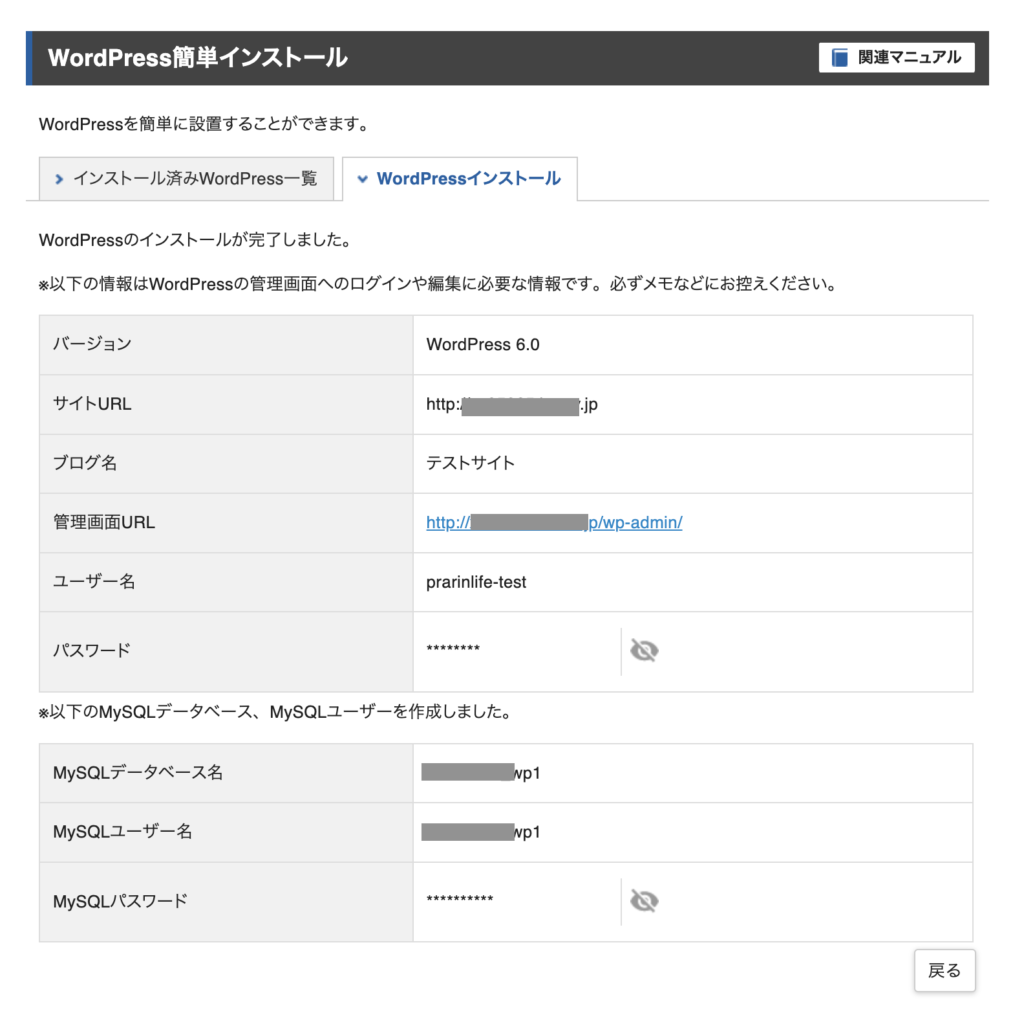This screenshot has width=1024, height=1024.
Task: Switch to インストール済みWordPress一覧 tab
Action: (x=186, y=178)
